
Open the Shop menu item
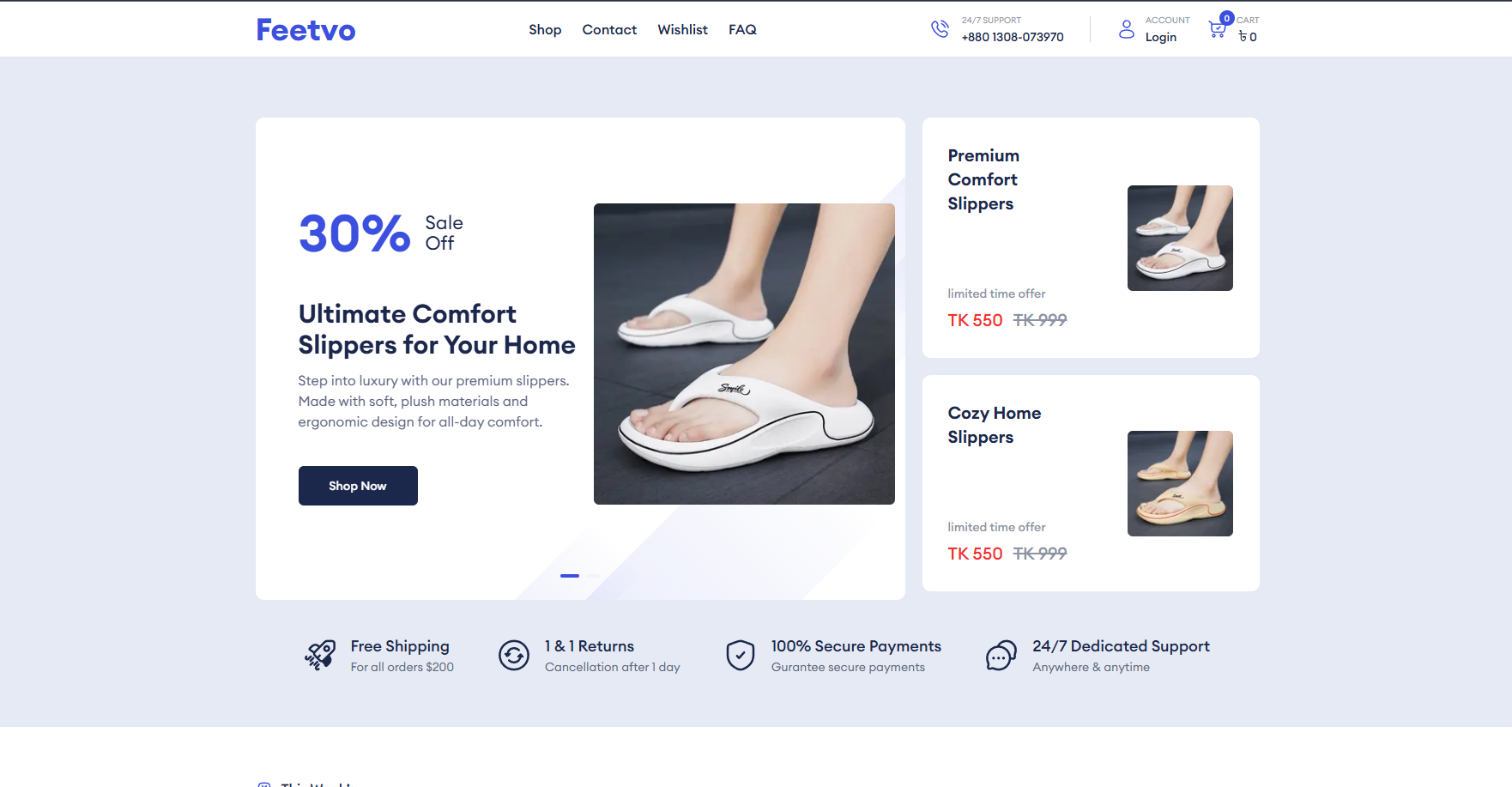(545, 29)
